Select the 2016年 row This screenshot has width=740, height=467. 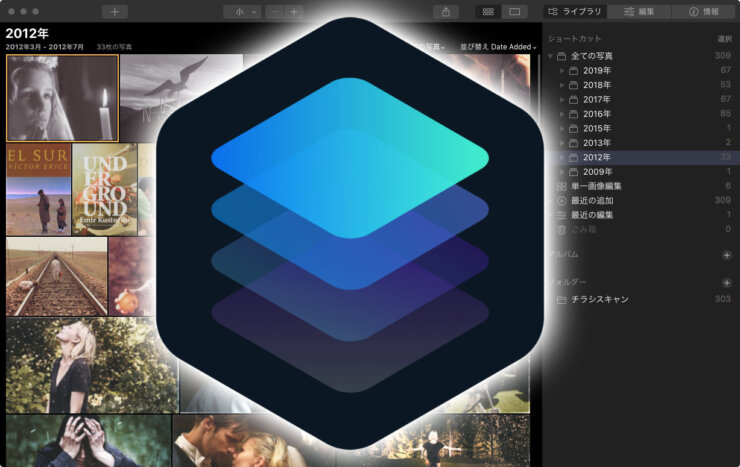(640, 114)
